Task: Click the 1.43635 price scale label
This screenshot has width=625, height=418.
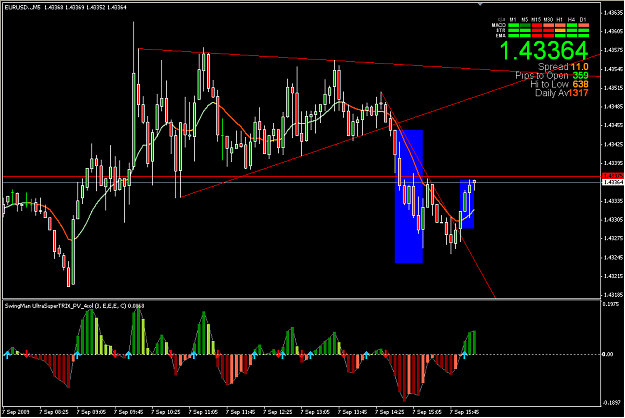Action: 613,12
